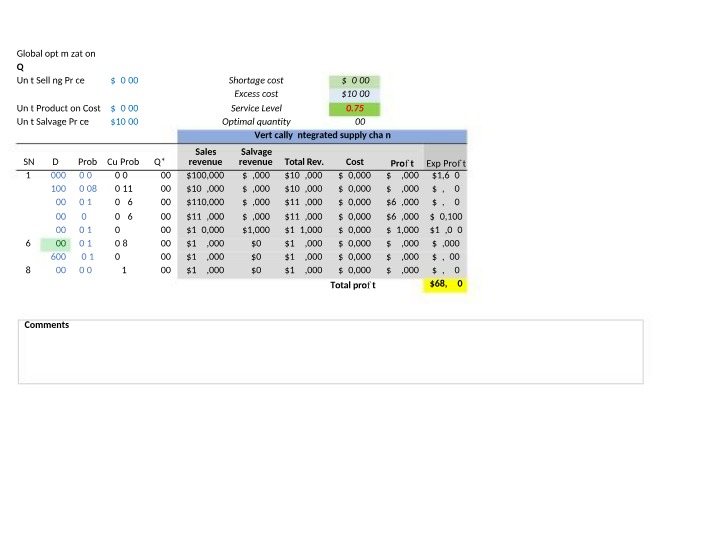Click the 'Total prof t' label
Screen dimensions: 714x552
pyautogui.click(x=353, y=285)
